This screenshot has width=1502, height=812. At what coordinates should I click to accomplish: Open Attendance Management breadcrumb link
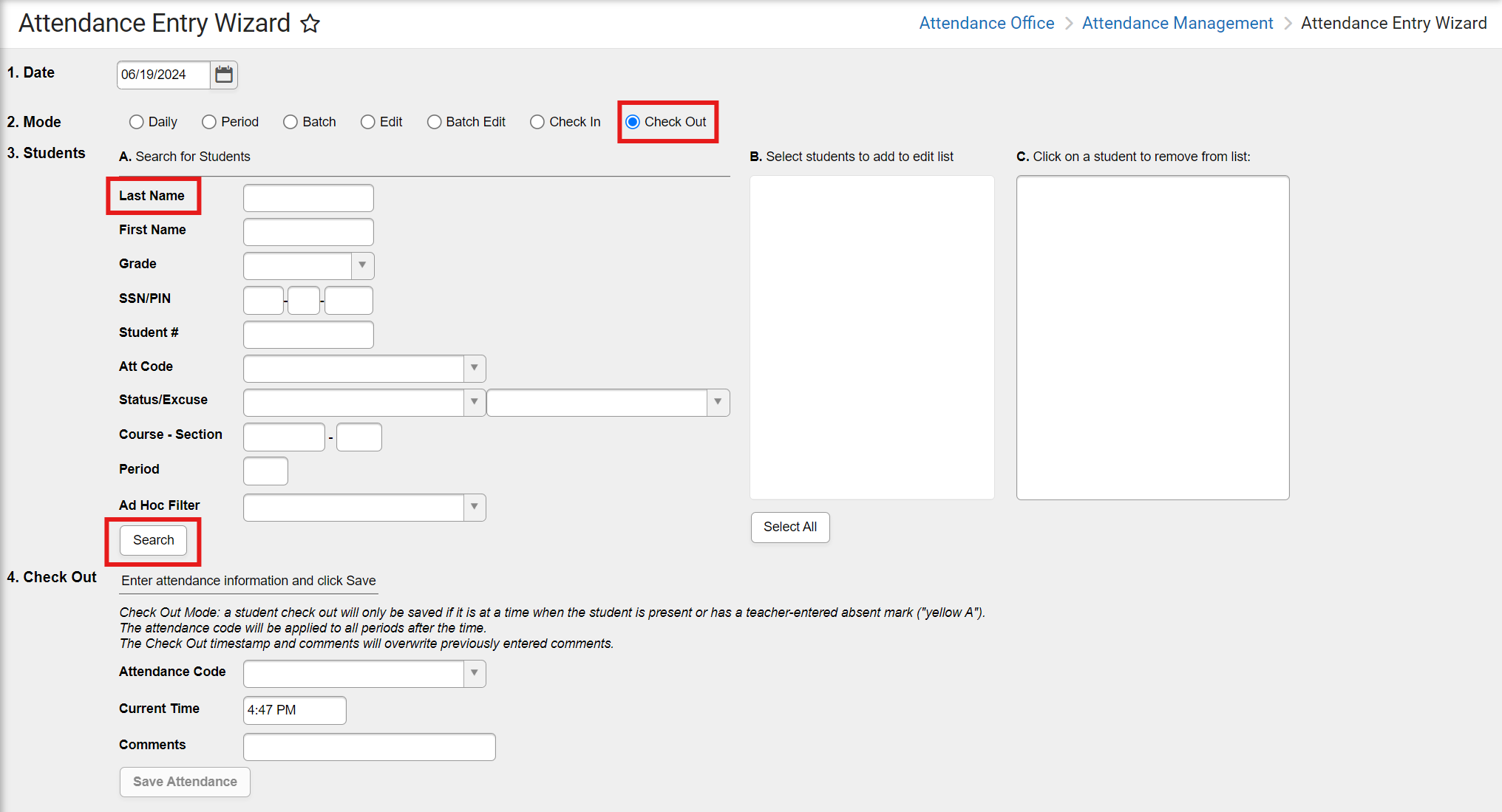coord(1178,23)
